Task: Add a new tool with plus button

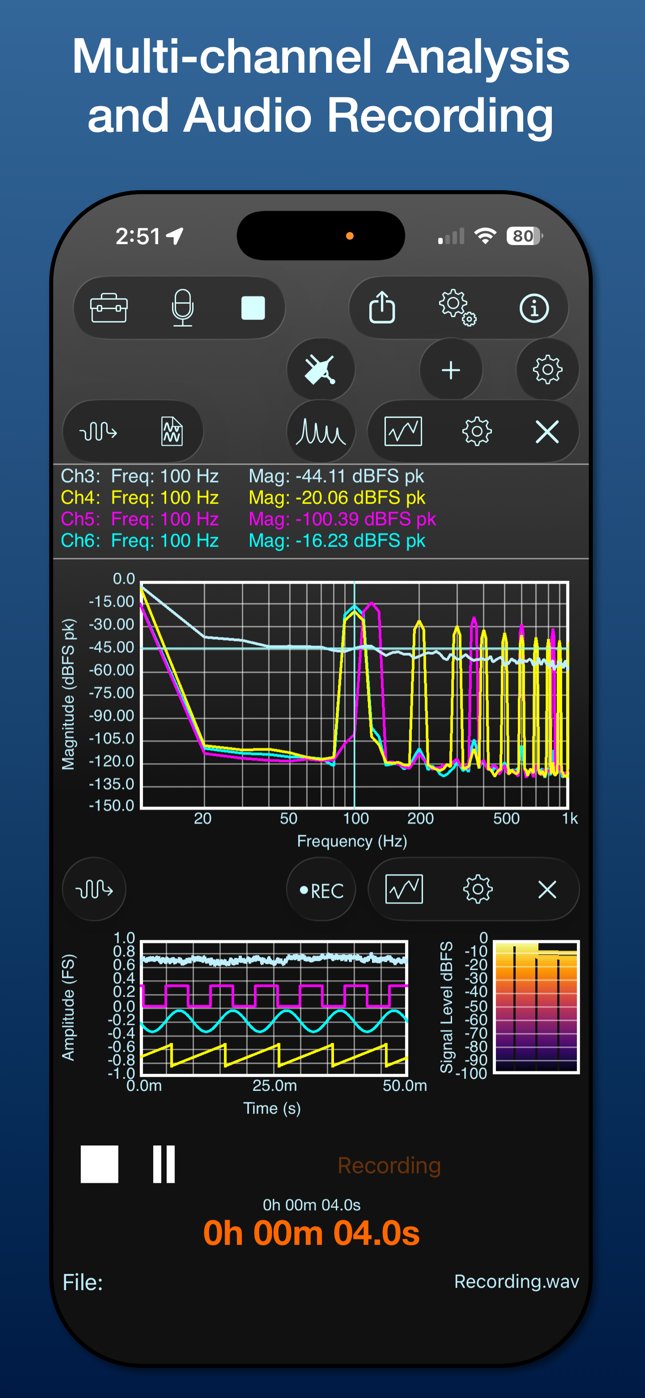Action: tap(451, 370)
